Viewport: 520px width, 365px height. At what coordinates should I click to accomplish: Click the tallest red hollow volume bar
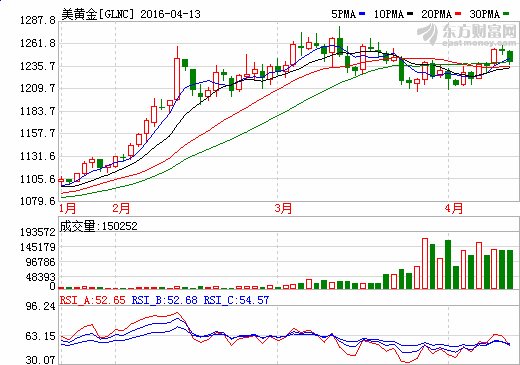coord(425,263)
